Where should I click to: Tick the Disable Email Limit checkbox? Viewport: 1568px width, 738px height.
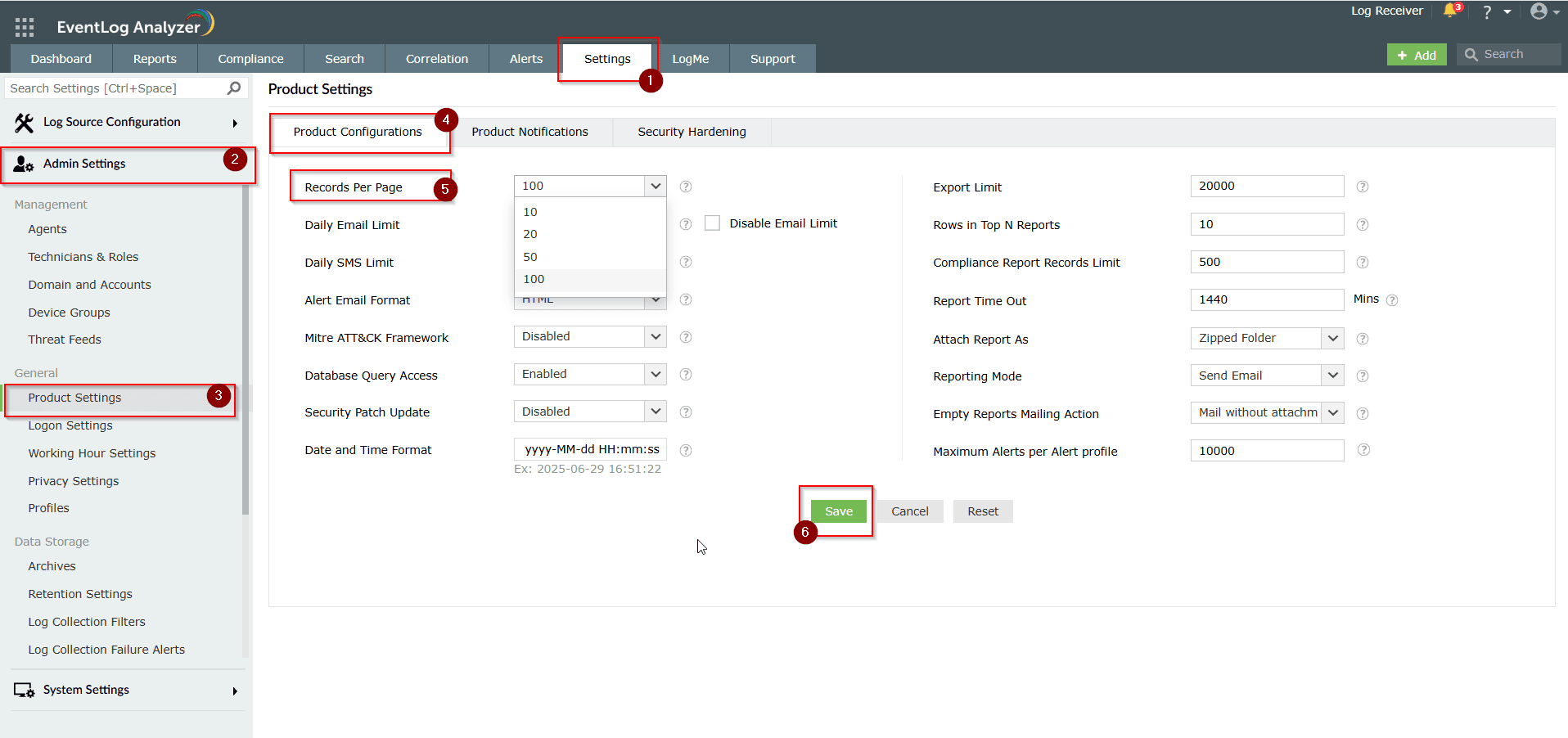713,223
